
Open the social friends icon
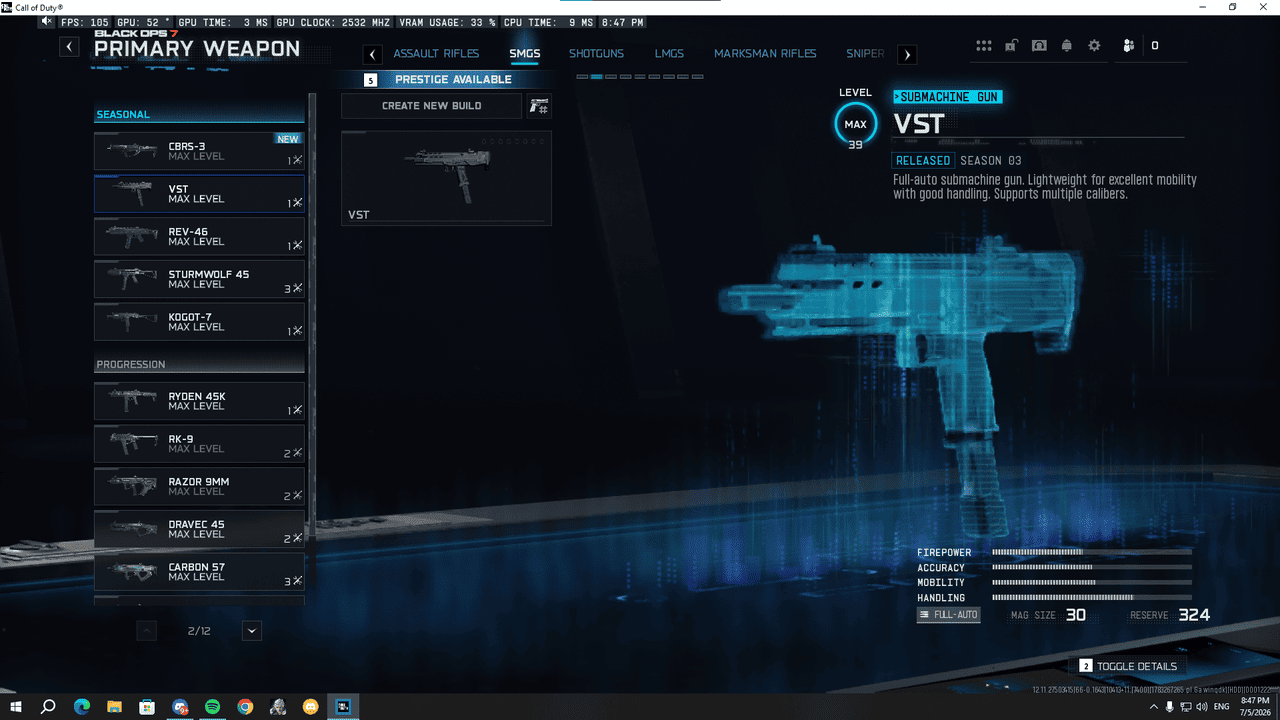1129,46
